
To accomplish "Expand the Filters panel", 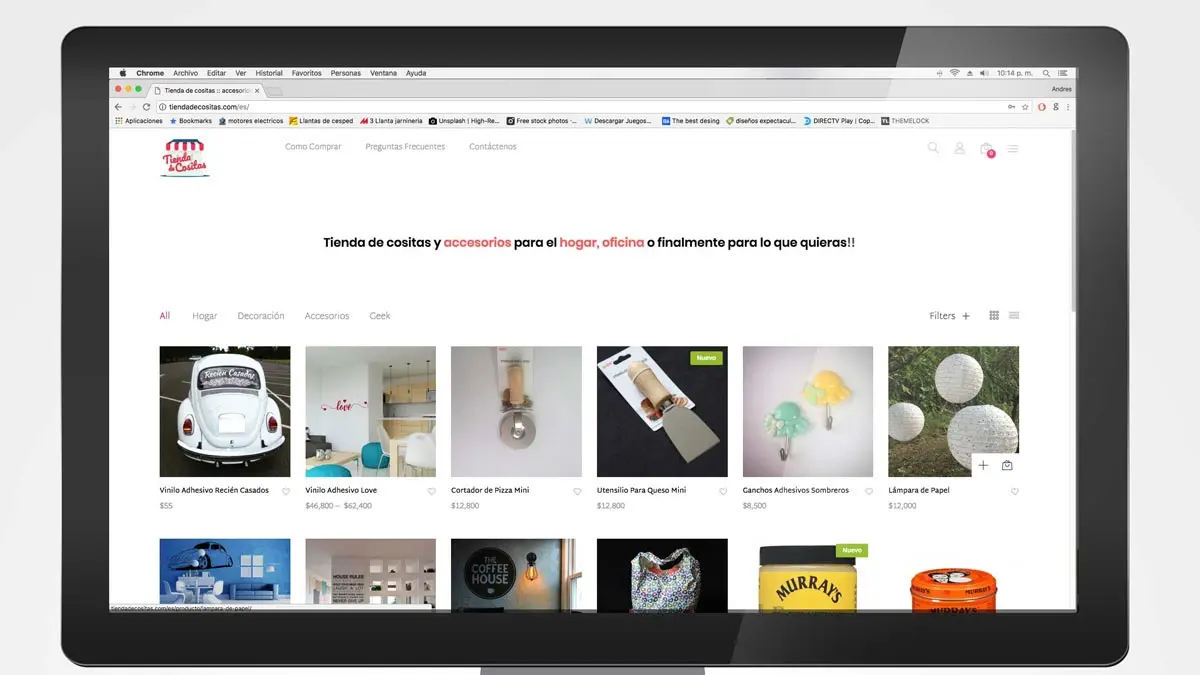I will tap(949, 316).
